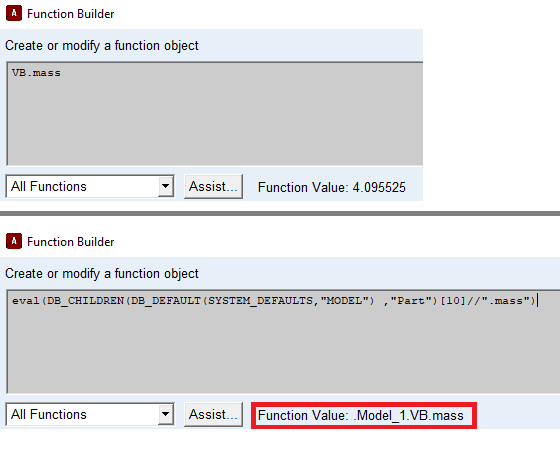Screen dimensions: 560x449
Task: Click the lower Assist... button
Action: 213,414
